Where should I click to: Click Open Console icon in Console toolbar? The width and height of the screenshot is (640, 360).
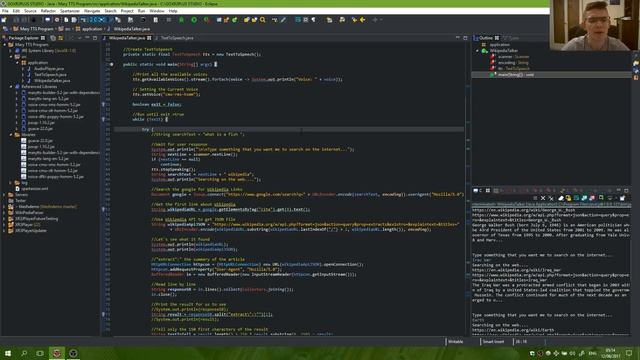coord(622,198)
